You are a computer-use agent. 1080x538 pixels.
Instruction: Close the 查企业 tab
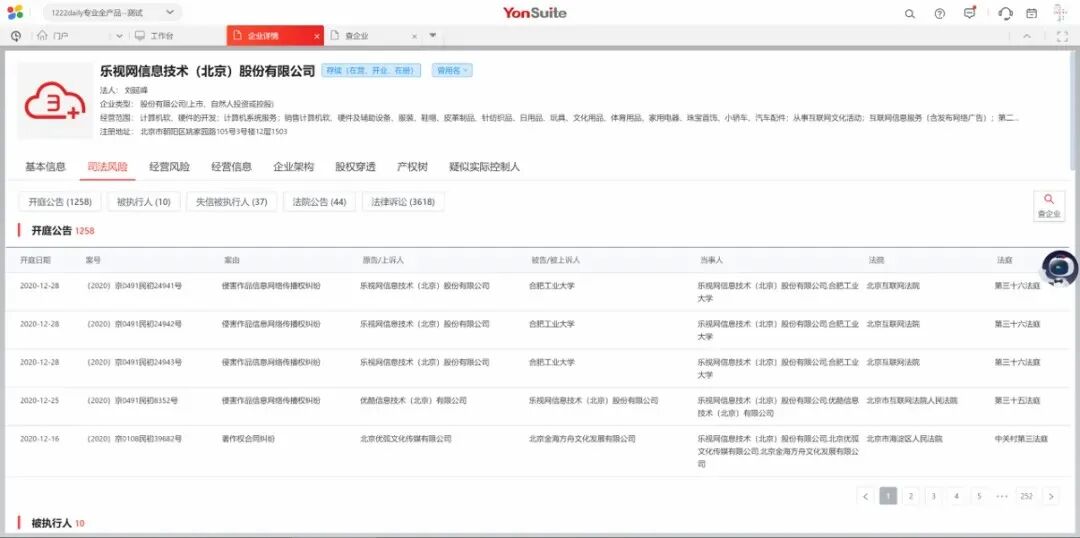point(415,37)
